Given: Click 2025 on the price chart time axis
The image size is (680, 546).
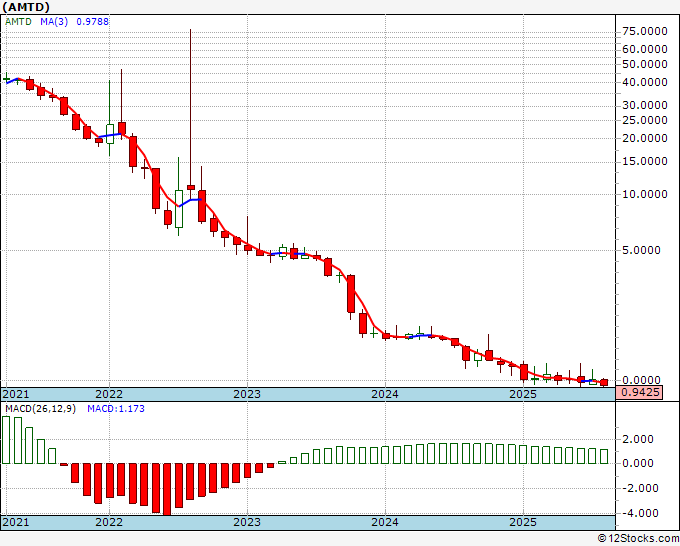Looking at the screenshot, I should [523, 394].
